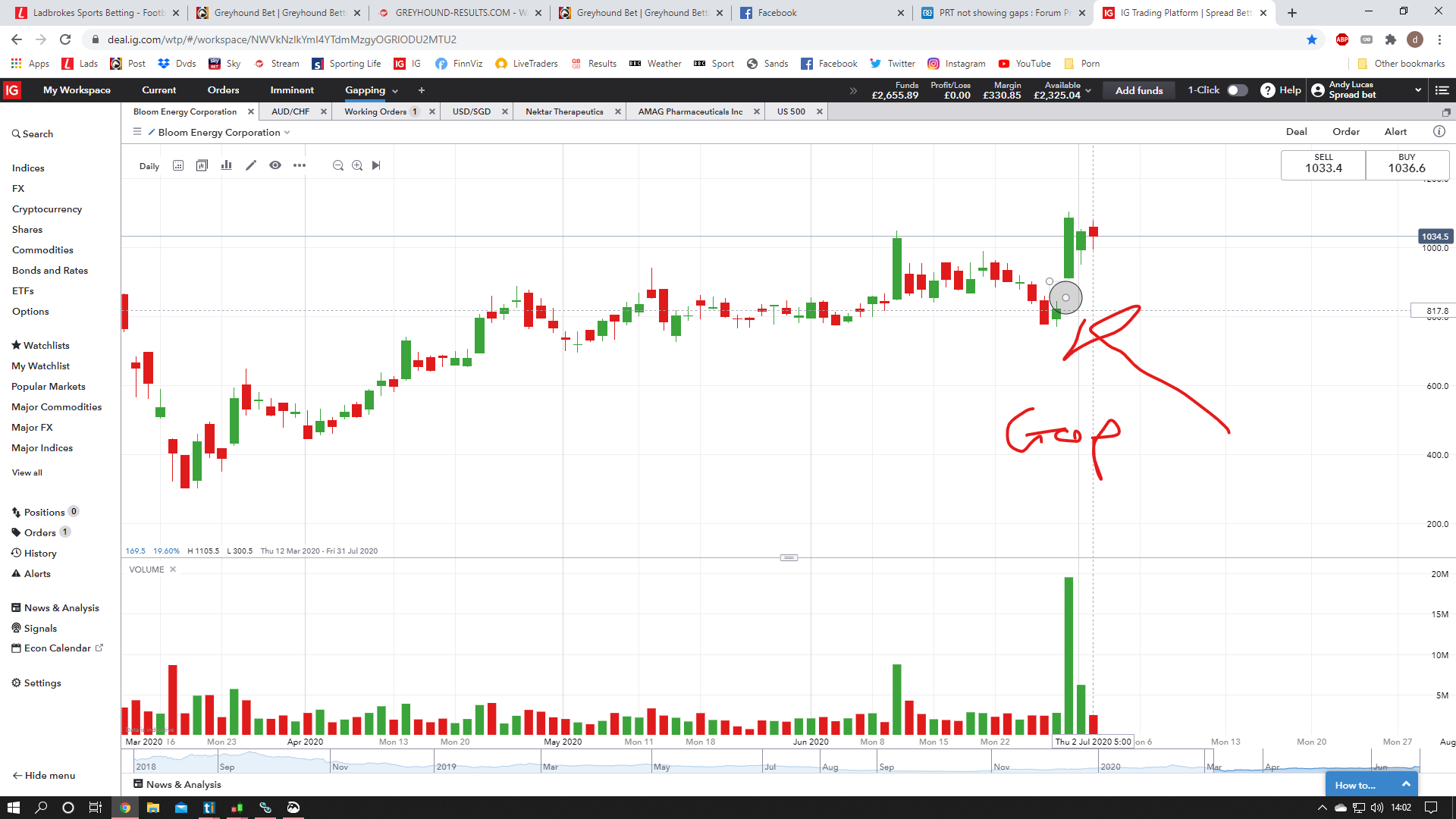Expand Bloom Energy Corporation market dropdown
Screen dimensions: 1456x819
click(287, 133)
